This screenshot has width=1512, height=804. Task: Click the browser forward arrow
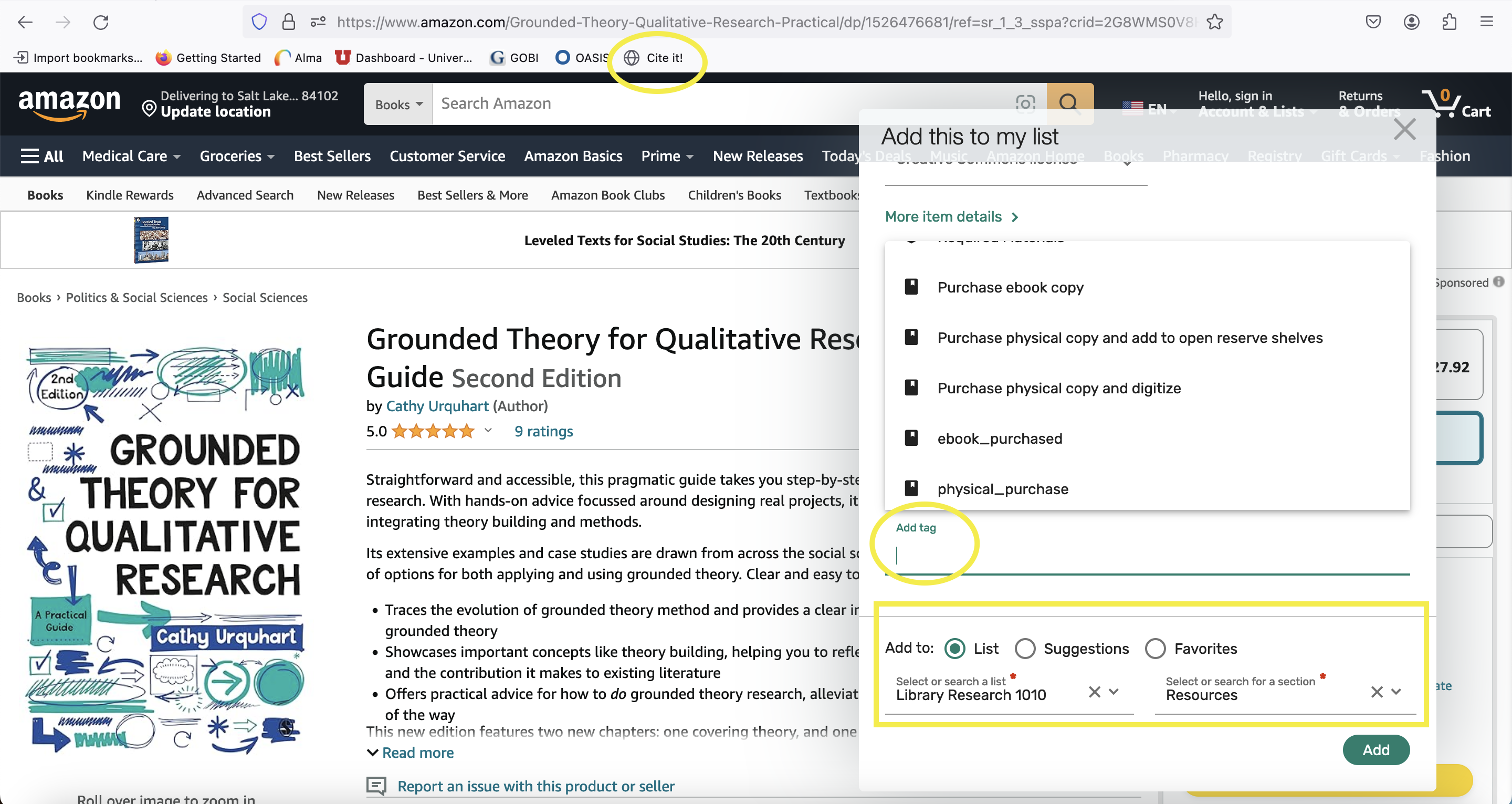click(63, 22)
